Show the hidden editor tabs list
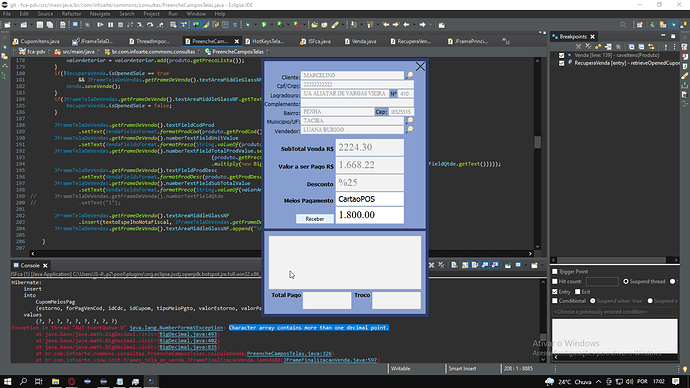This screenshot has height=388, width=690. 506,41
